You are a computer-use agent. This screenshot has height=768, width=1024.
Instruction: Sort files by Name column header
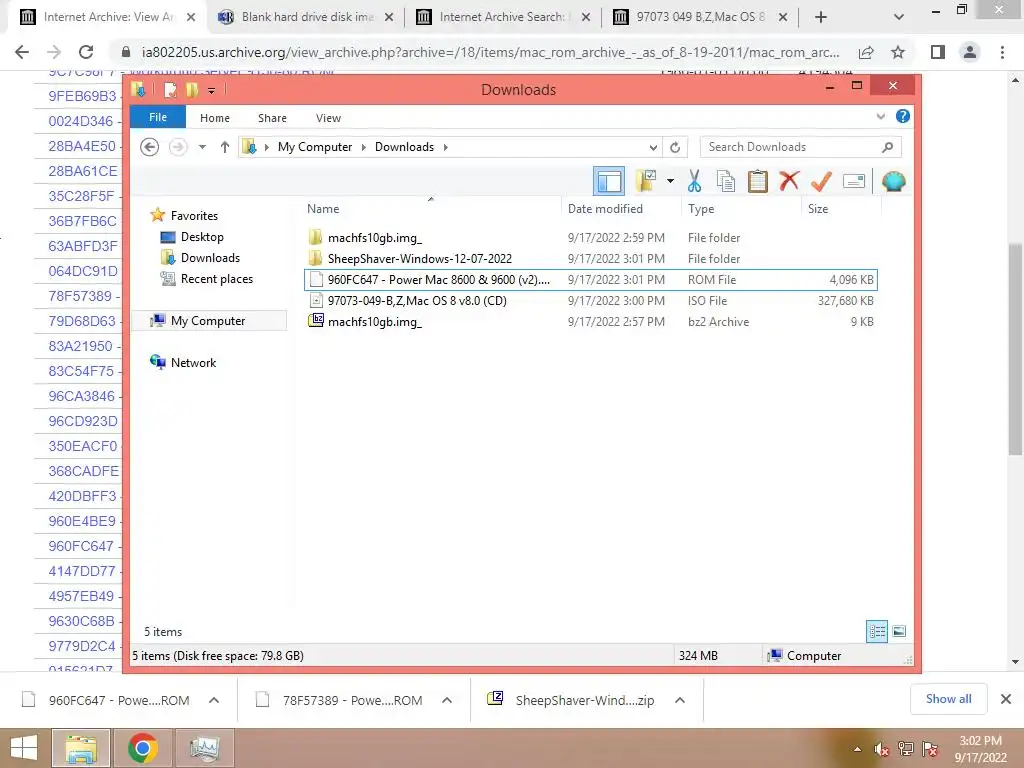[x=323, y=208]
